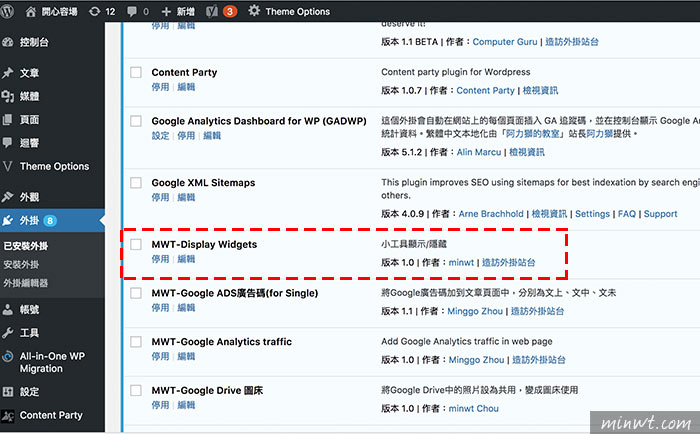Click the Theme Options V icon in sidebar
This screenshot has width=700, height=434.
tap(8, 167)
